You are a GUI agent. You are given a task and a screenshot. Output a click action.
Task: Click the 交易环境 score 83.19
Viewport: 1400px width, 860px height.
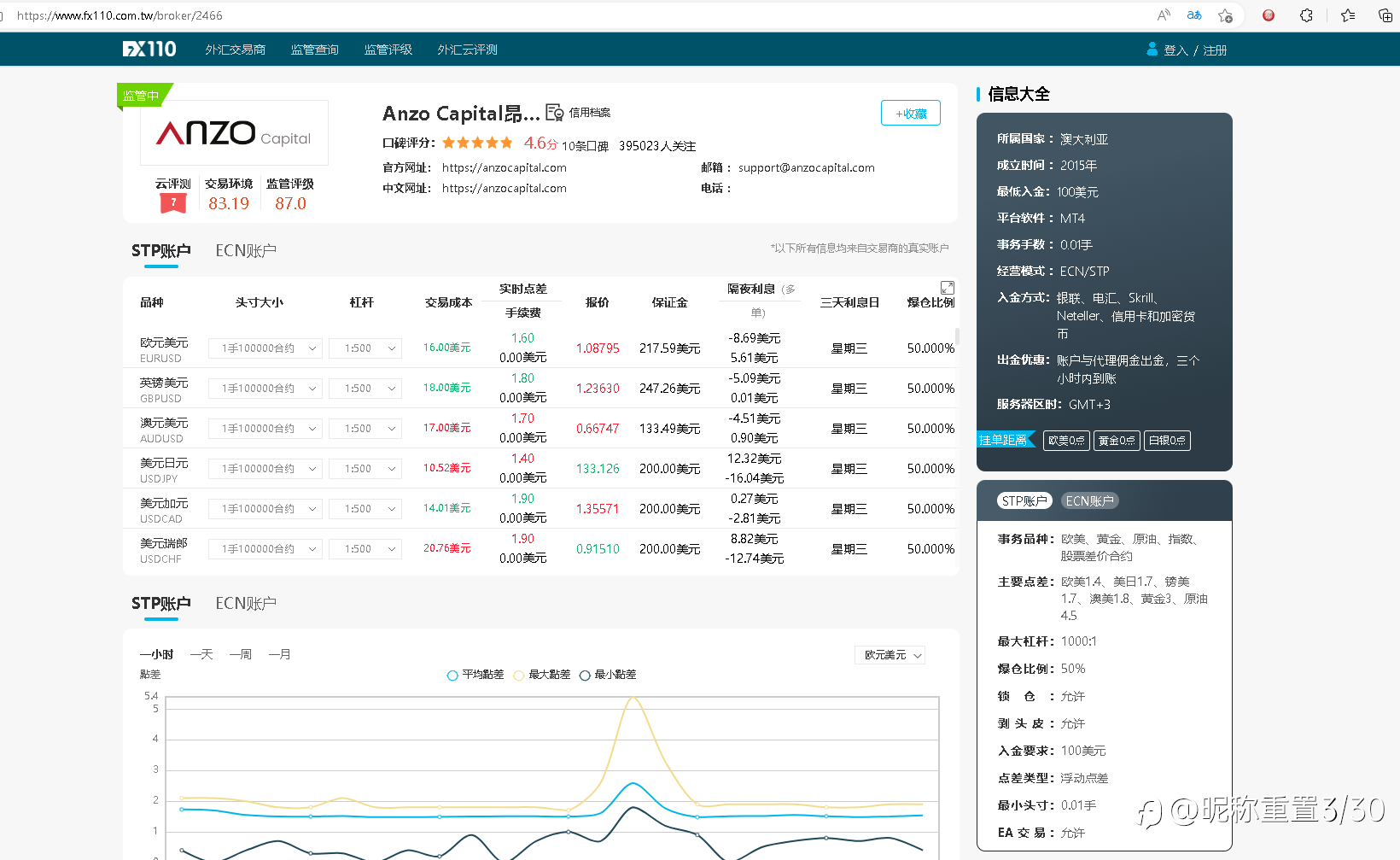click(229, 203)
